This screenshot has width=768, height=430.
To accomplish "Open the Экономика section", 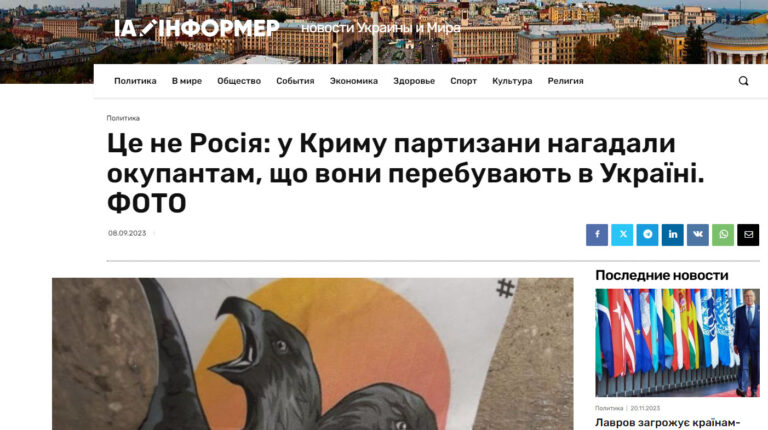I will (x=354, y=81).
